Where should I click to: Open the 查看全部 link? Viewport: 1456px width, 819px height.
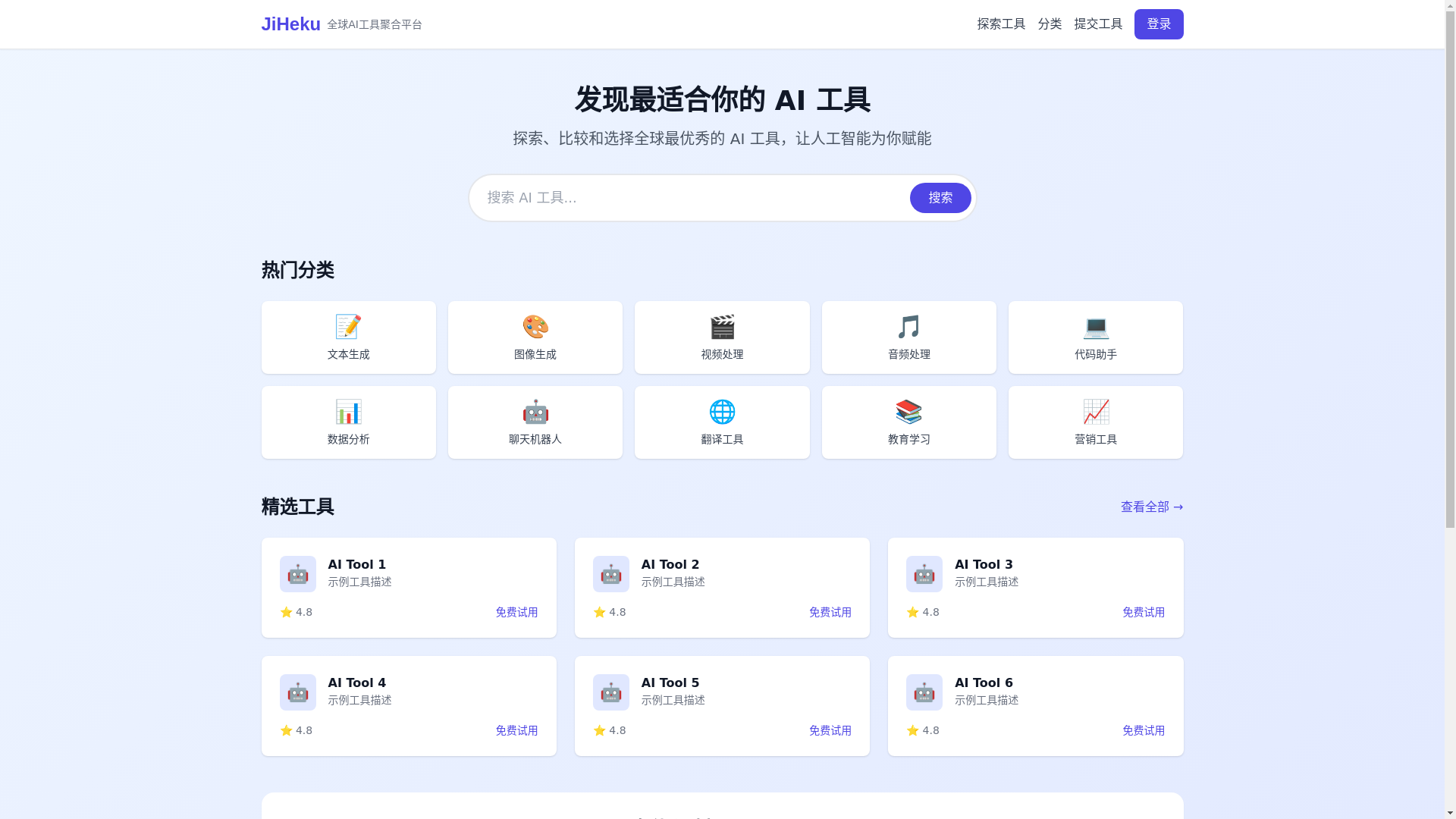pos(1152,507)
